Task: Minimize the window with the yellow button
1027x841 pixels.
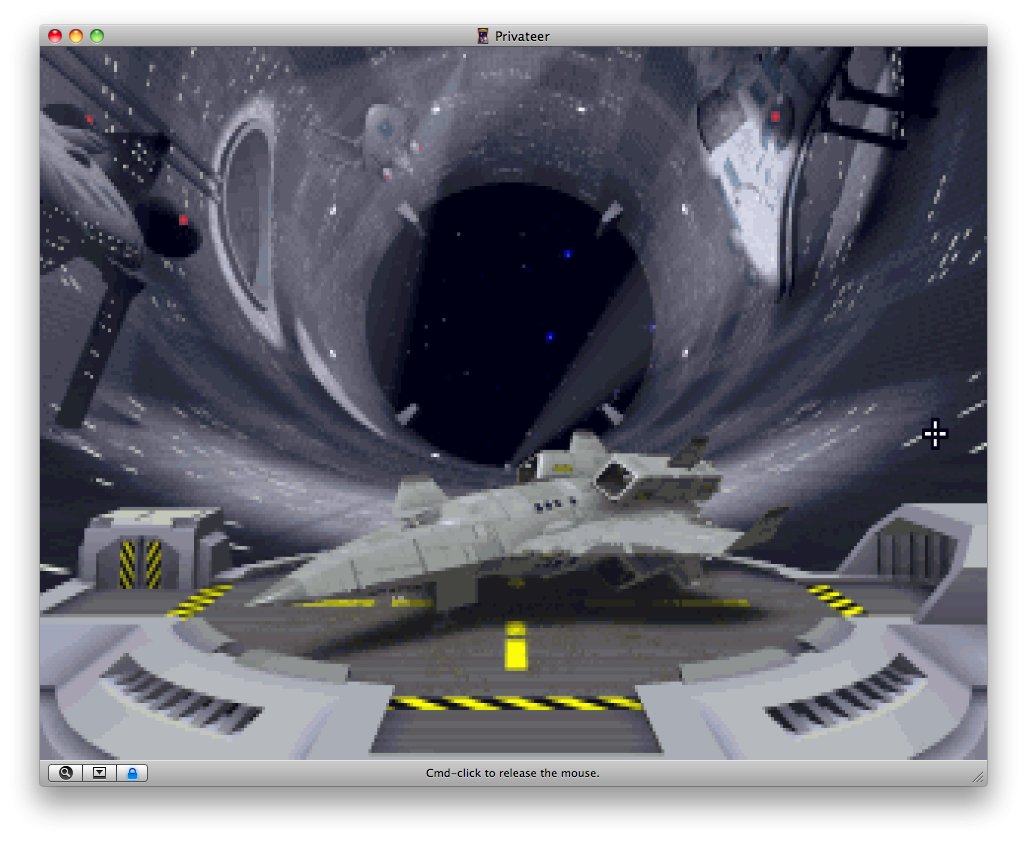Action: pos(76,36)
